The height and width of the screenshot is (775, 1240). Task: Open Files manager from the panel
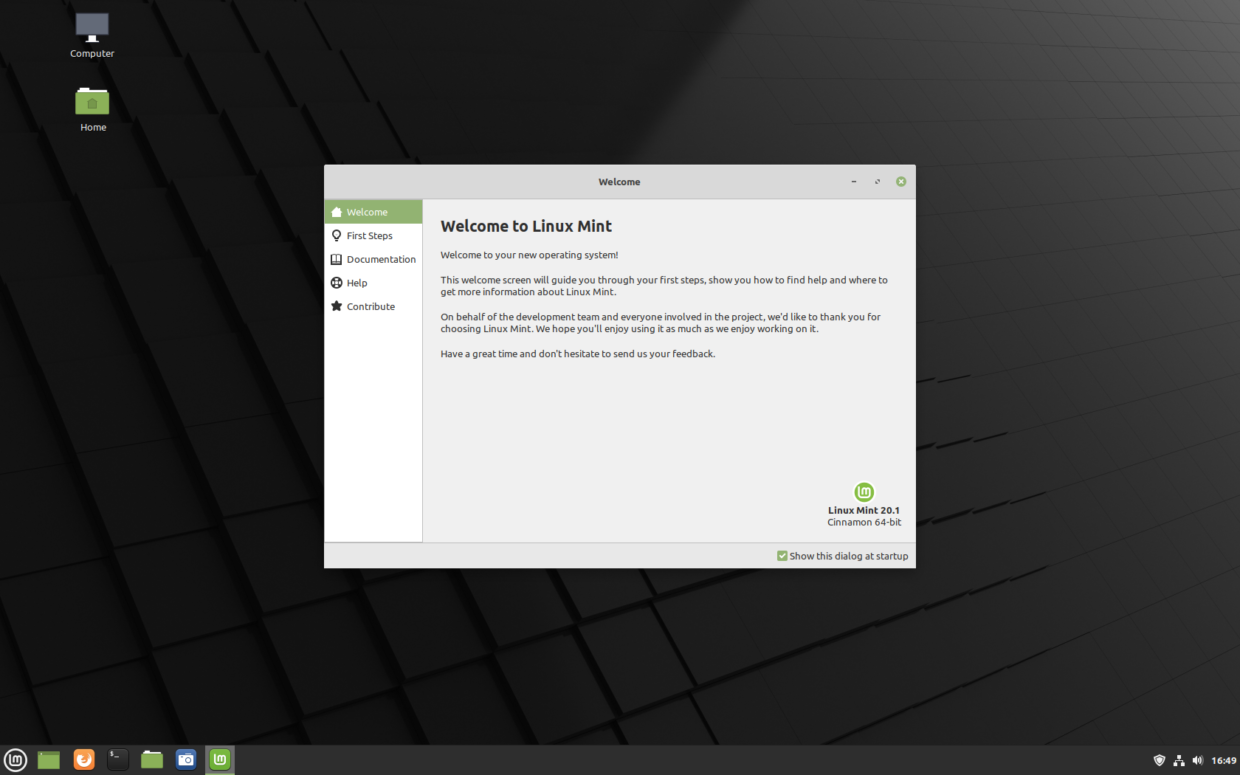[152, 760]
